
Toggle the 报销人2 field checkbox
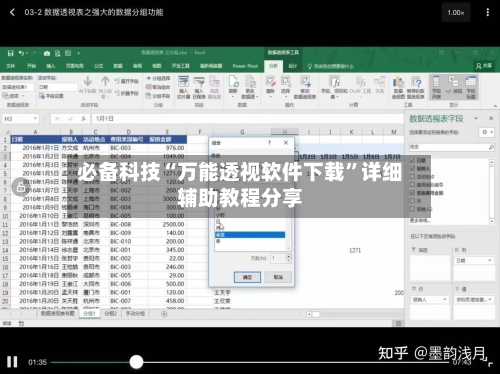412,209
